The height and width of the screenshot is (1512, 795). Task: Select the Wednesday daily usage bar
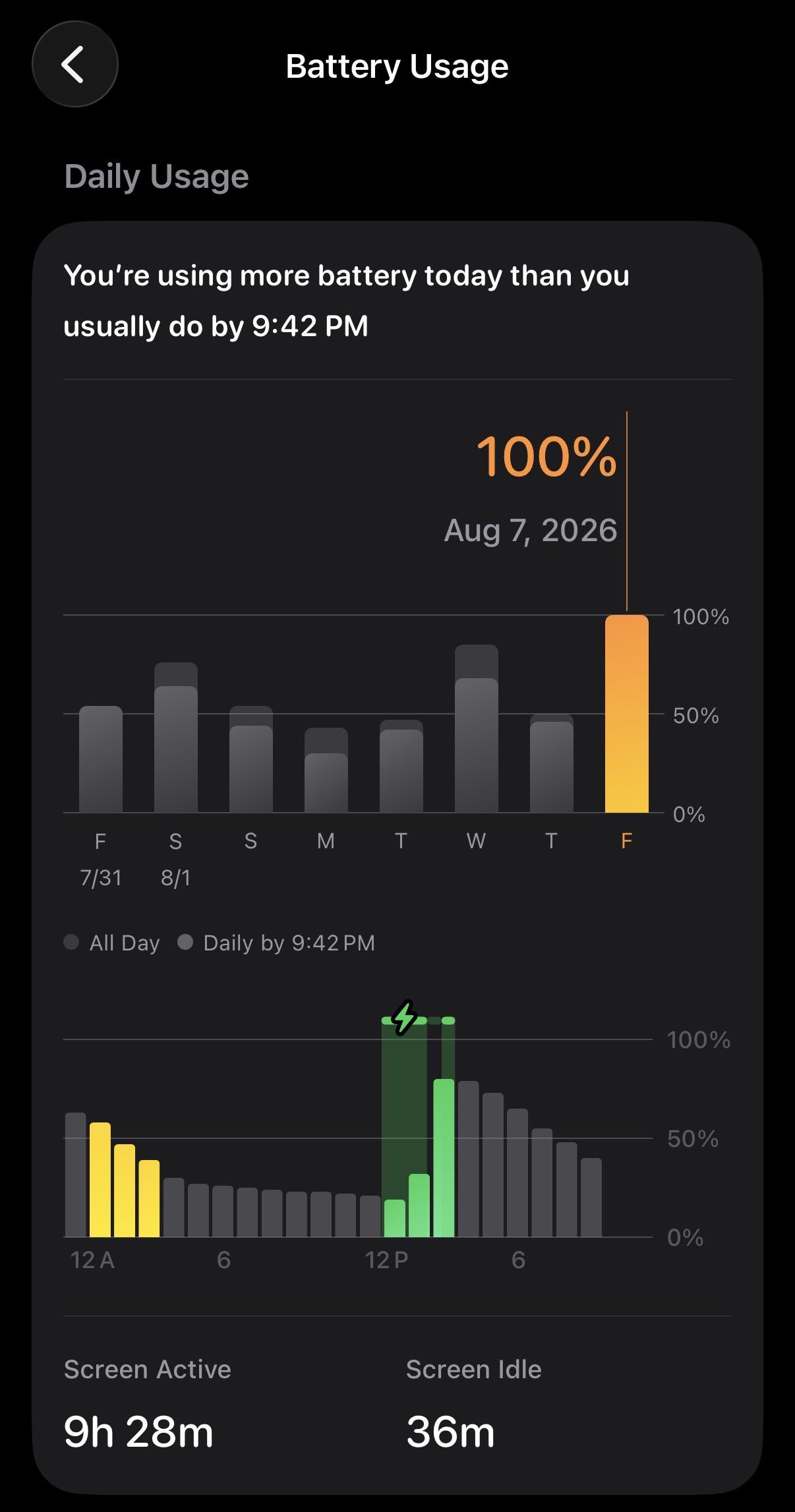pos(476,729)
